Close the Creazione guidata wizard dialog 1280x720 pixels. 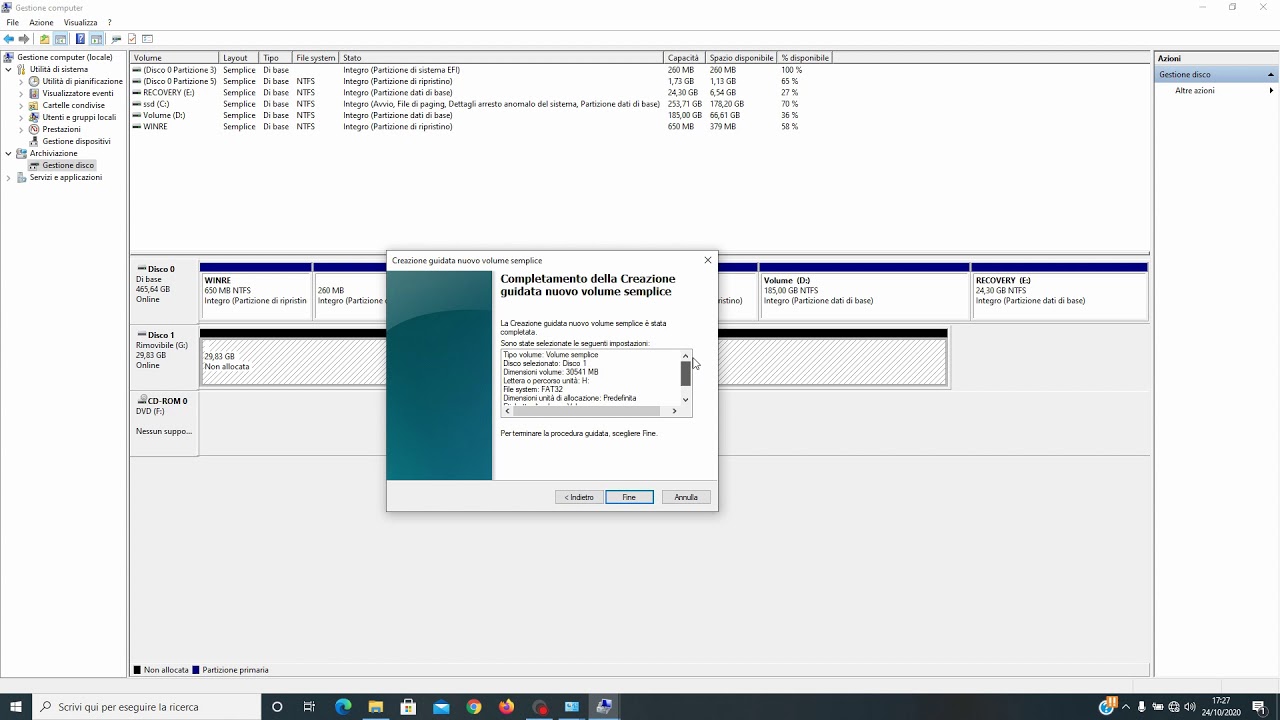coord(708,260)
